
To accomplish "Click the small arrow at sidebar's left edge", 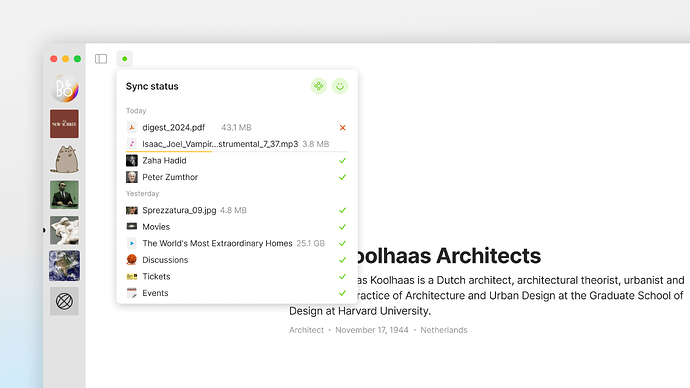I will point(44,230).
